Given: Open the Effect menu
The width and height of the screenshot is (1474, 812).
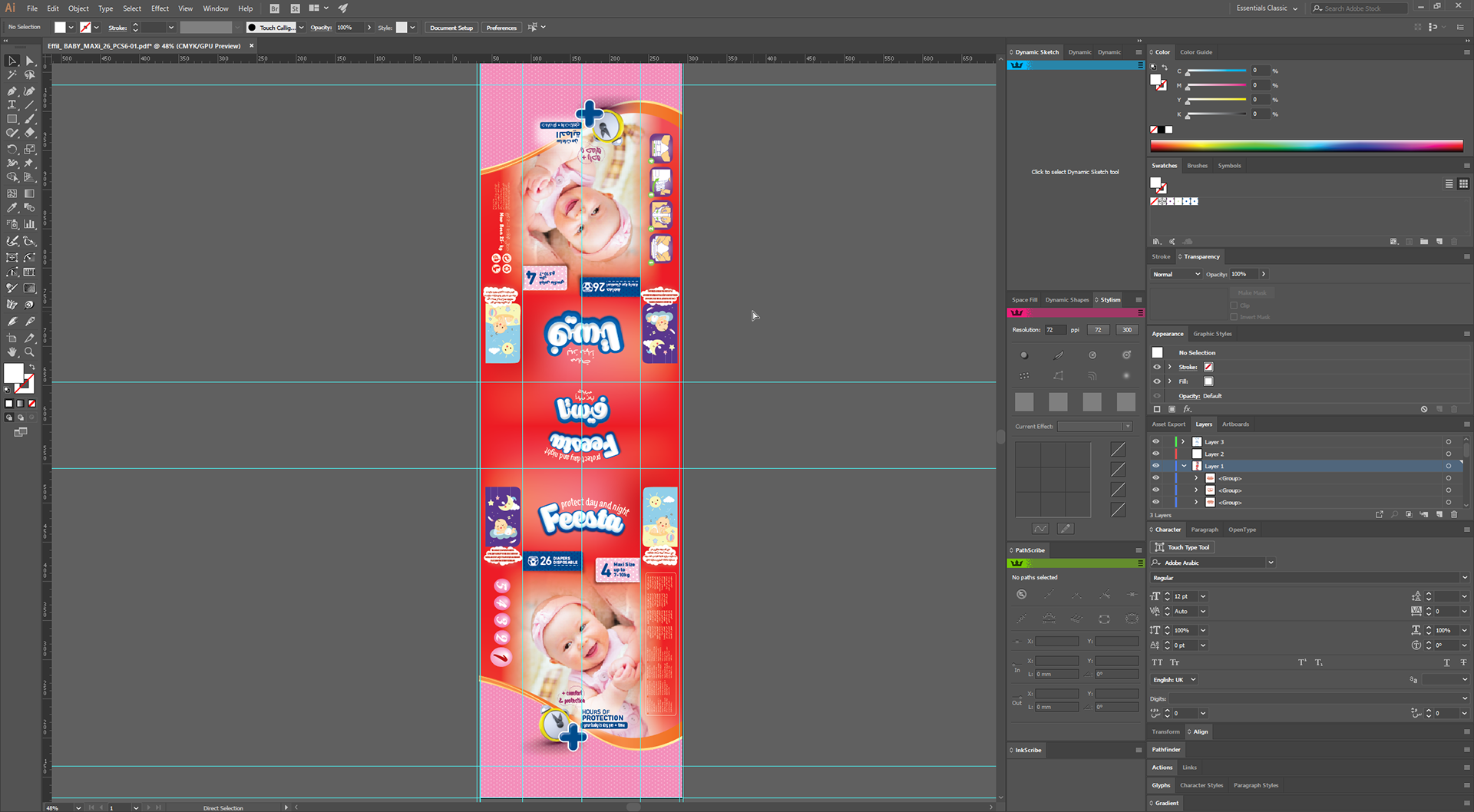Looking at the screenshot, I should click(160, 8).
